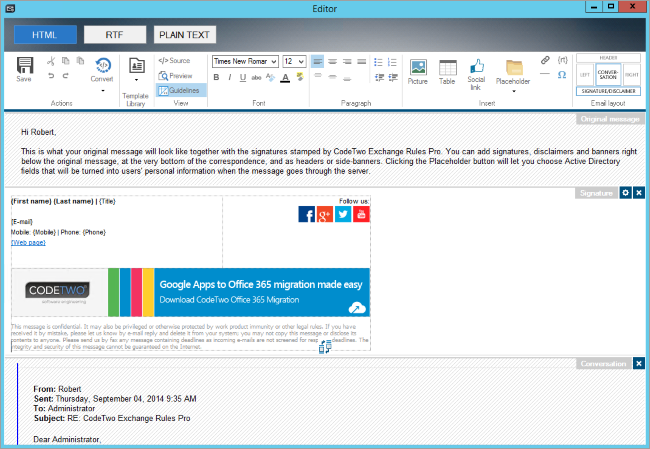Click the {E-mail} placeholder text
Image resolution: width=650 pixels, height=449 pixels.
(x=22, y=222)
